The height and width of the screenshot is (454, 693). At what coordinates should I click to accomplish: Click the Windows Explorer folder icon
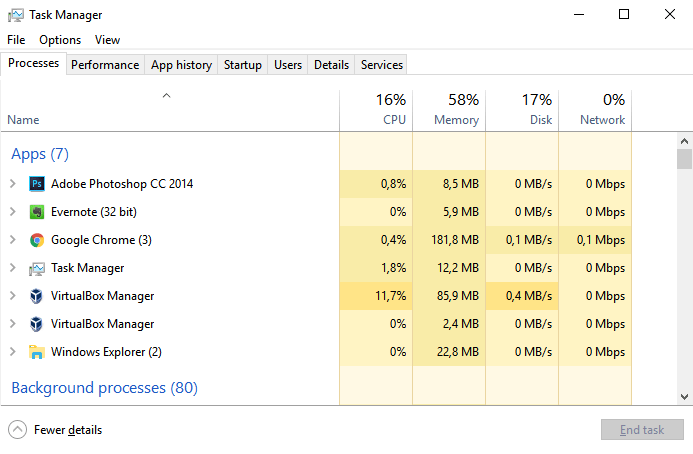[x=37, y=352]
